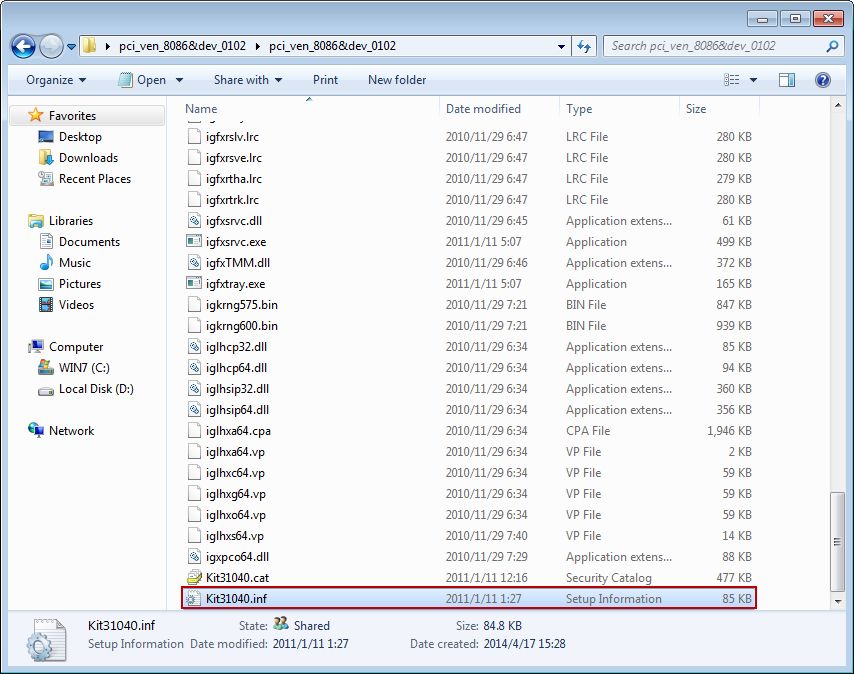The width and height of the screenshot is (854, 674).
Task: Open the Organize dropdown menu
Action: coord(50,80)
